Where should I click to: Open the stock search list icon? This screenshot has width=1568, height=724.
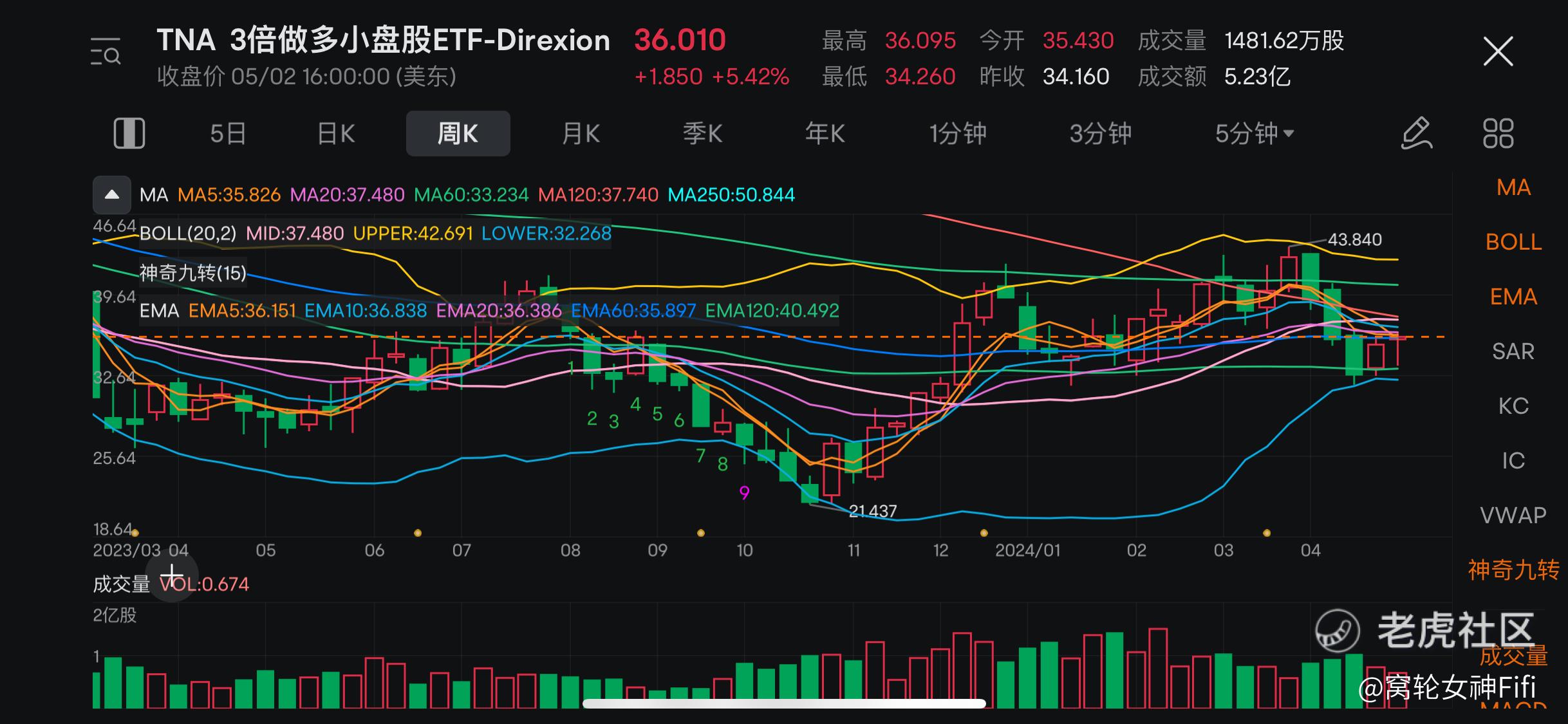106,51
